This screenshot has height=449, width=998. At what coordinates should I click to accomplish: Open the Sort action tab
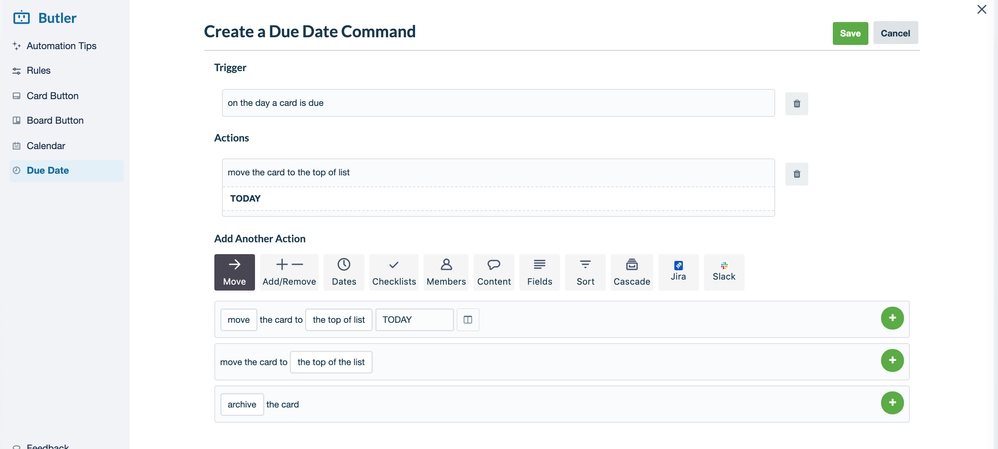click(586, 273)
